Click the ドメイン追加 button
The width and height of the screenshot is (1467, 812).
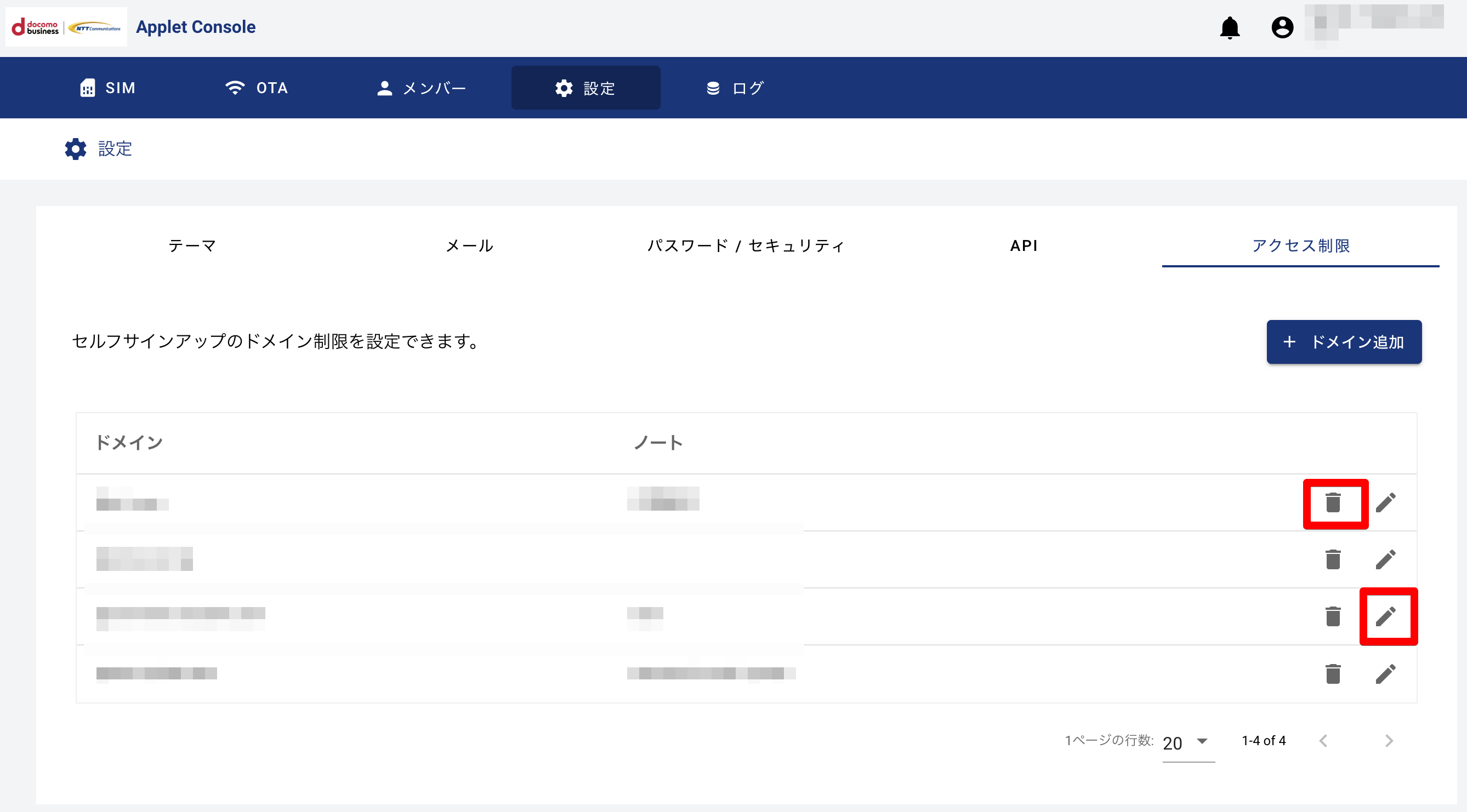tap(1344, 341)
